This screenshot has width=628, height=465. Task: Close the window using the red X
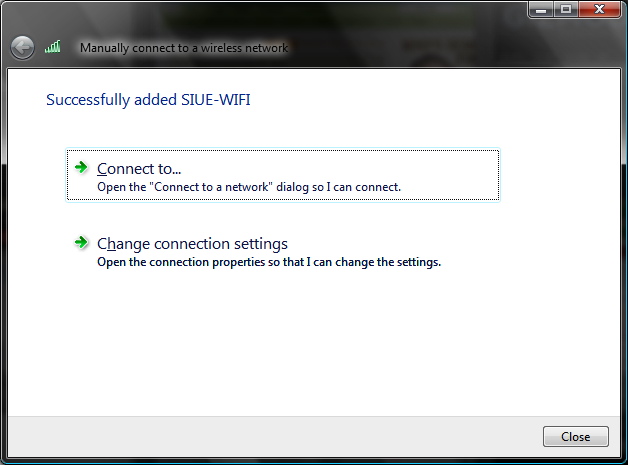coord(600,9)
